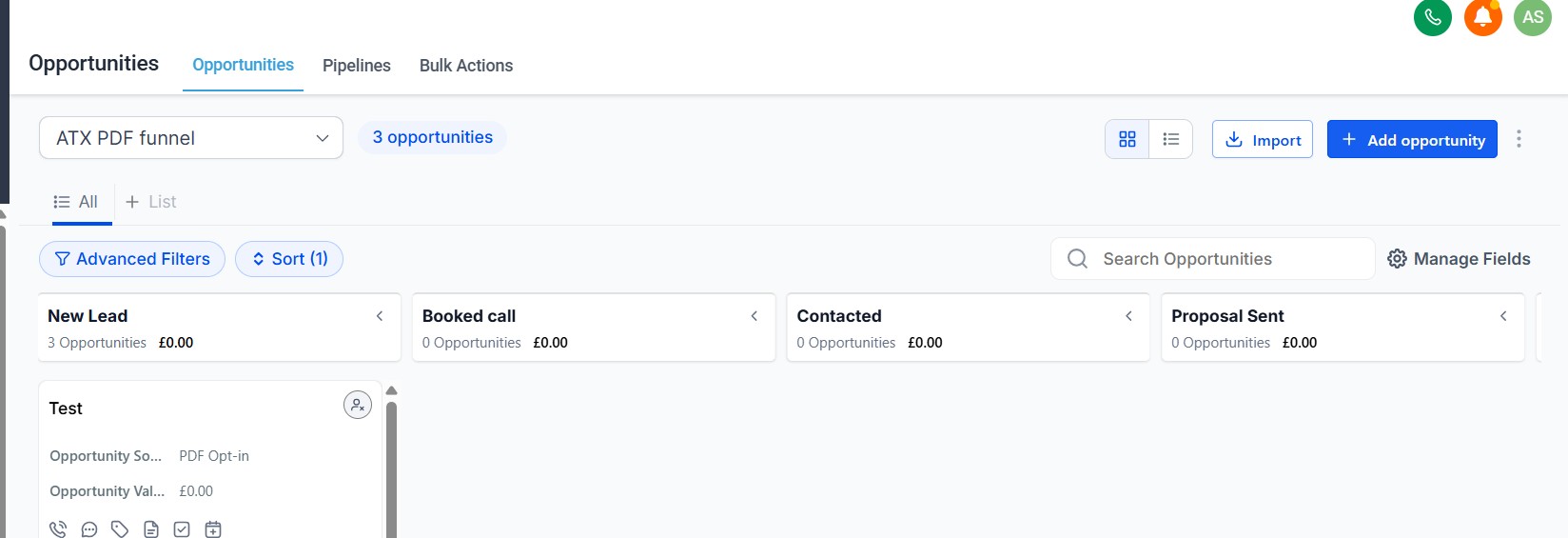Open the messages icon on Test card
1568x538 pixels.
[89, 528]
